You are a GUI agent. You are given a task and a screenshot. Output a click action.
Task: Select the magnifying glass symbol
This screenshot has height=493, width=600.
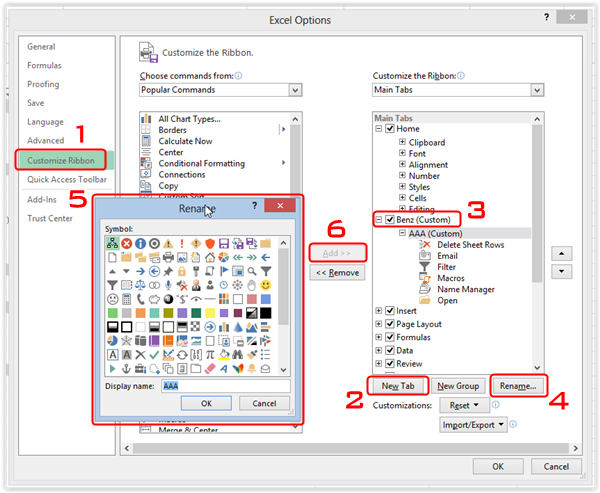252,272
